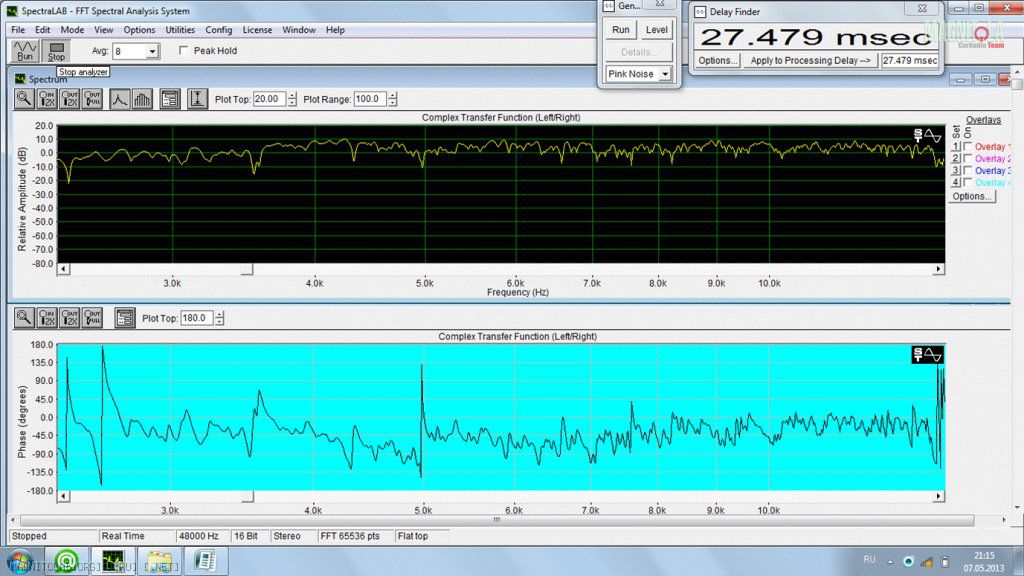This screenshot has width=1024, height=576.
Task: Open the License menu
Action: pos(257,30)
